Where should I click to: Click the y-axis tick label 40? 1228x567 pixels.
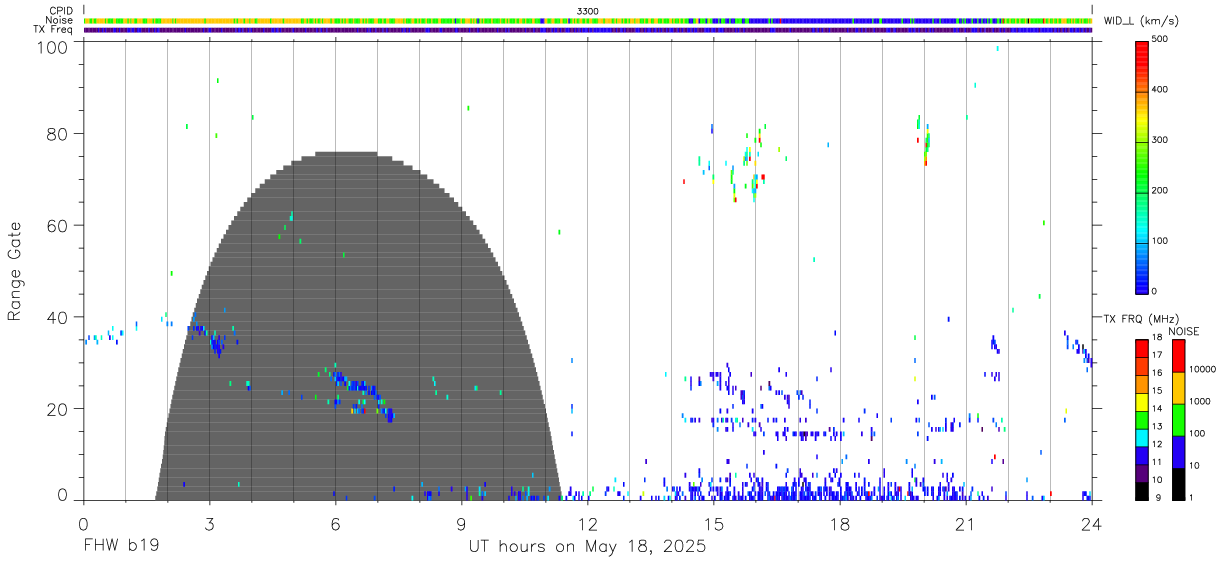(58, 318)
